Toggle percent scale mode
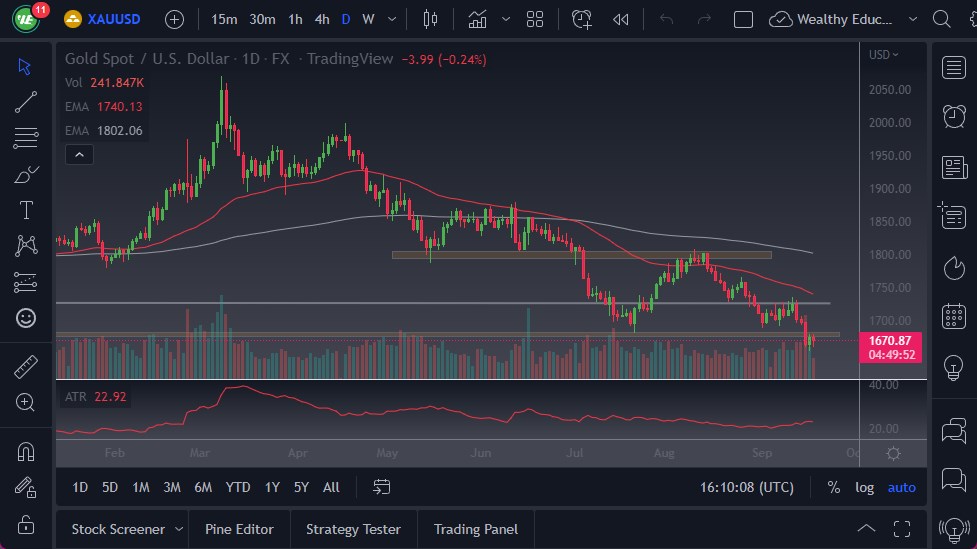 pyautogui.click(x=834, y=487)
